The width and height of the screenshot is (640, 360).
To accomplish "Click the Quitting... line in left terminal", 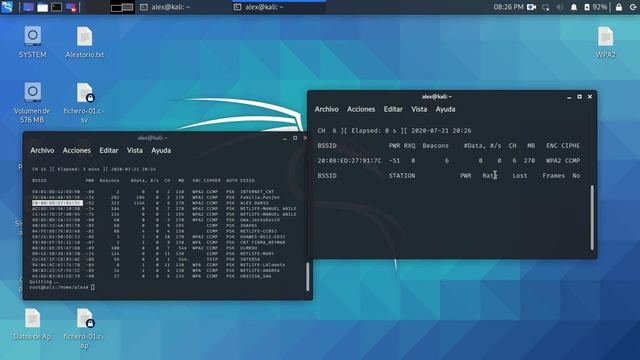I will 44,282.
